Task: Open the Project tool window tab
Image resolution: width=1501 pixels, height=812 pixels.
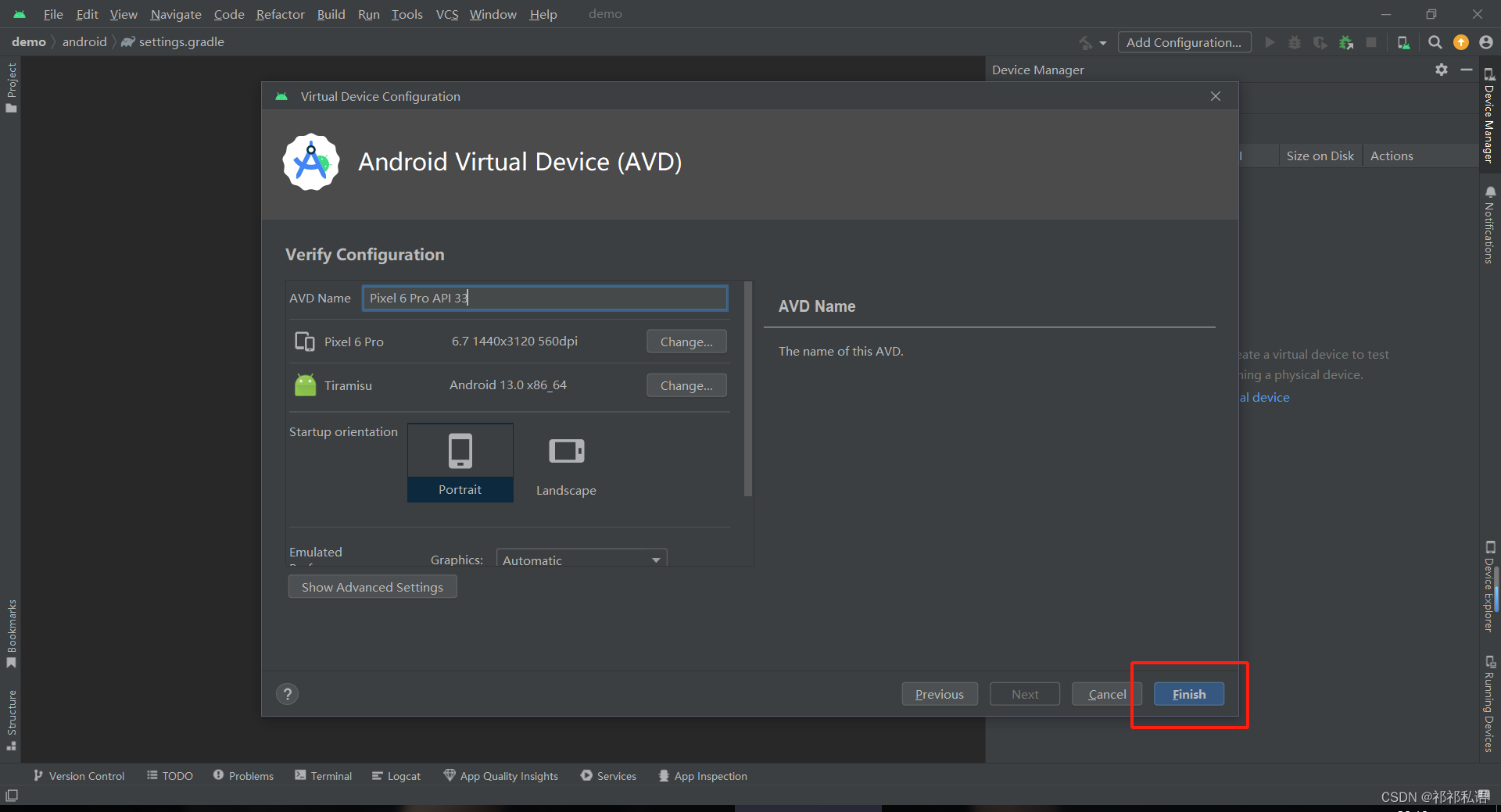Action: (x=11, y=88)
